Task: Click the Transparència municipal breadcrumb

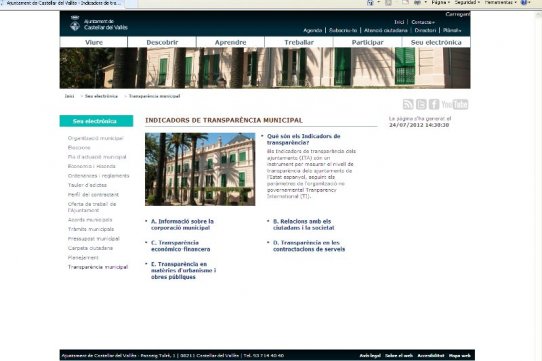Action: click(154, 96)
